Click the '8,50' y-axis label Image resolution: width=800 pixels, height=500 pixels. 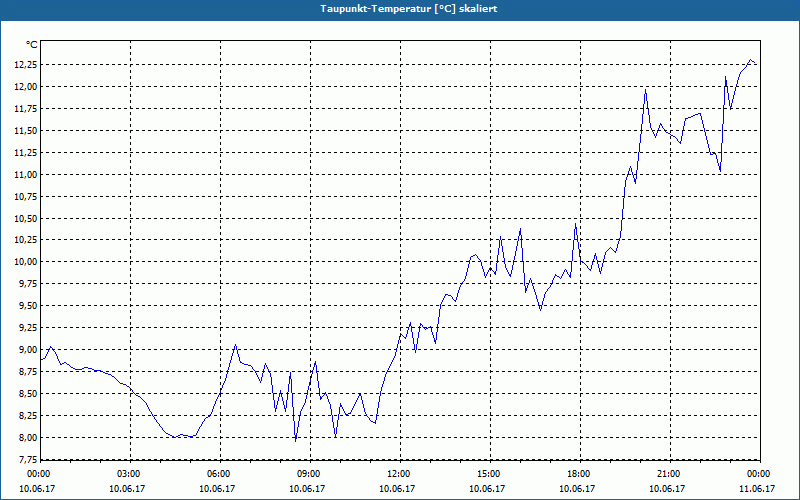29,393
